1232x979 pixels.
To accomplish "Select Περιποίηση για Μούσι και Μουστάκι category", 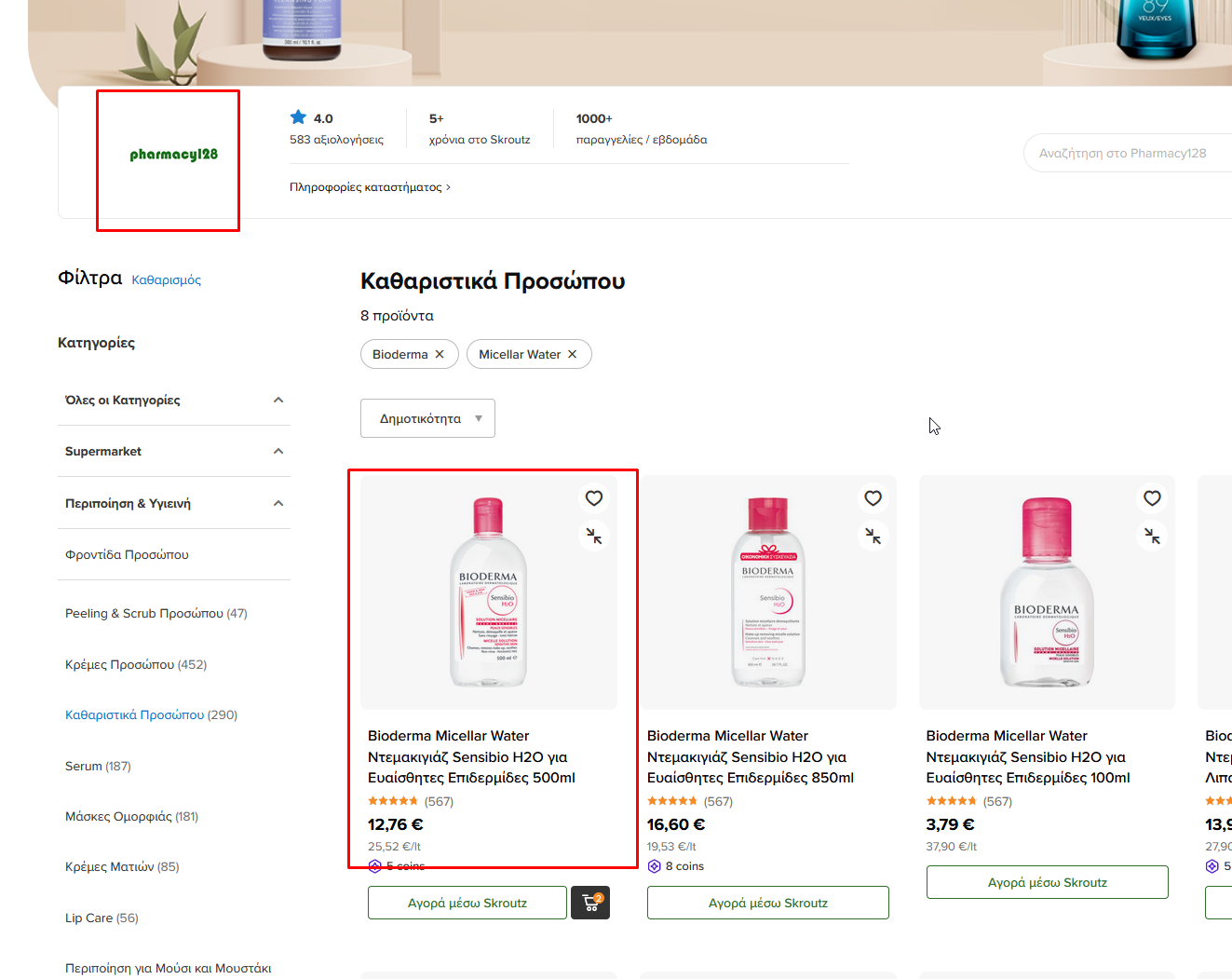I will (x=168, y=968).
